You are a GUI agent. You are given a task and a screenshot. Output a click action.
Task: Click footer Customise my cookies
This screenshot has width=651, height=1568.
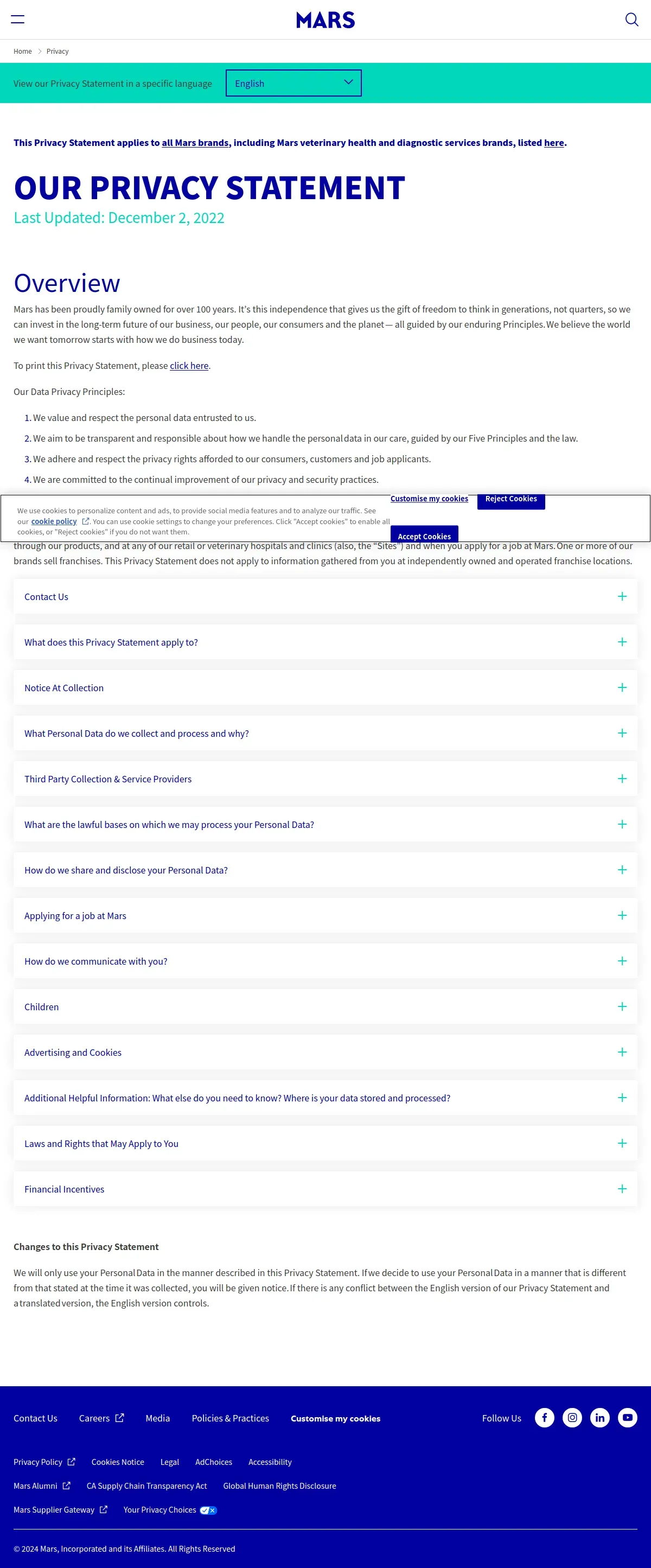[x=335, y=1418]
